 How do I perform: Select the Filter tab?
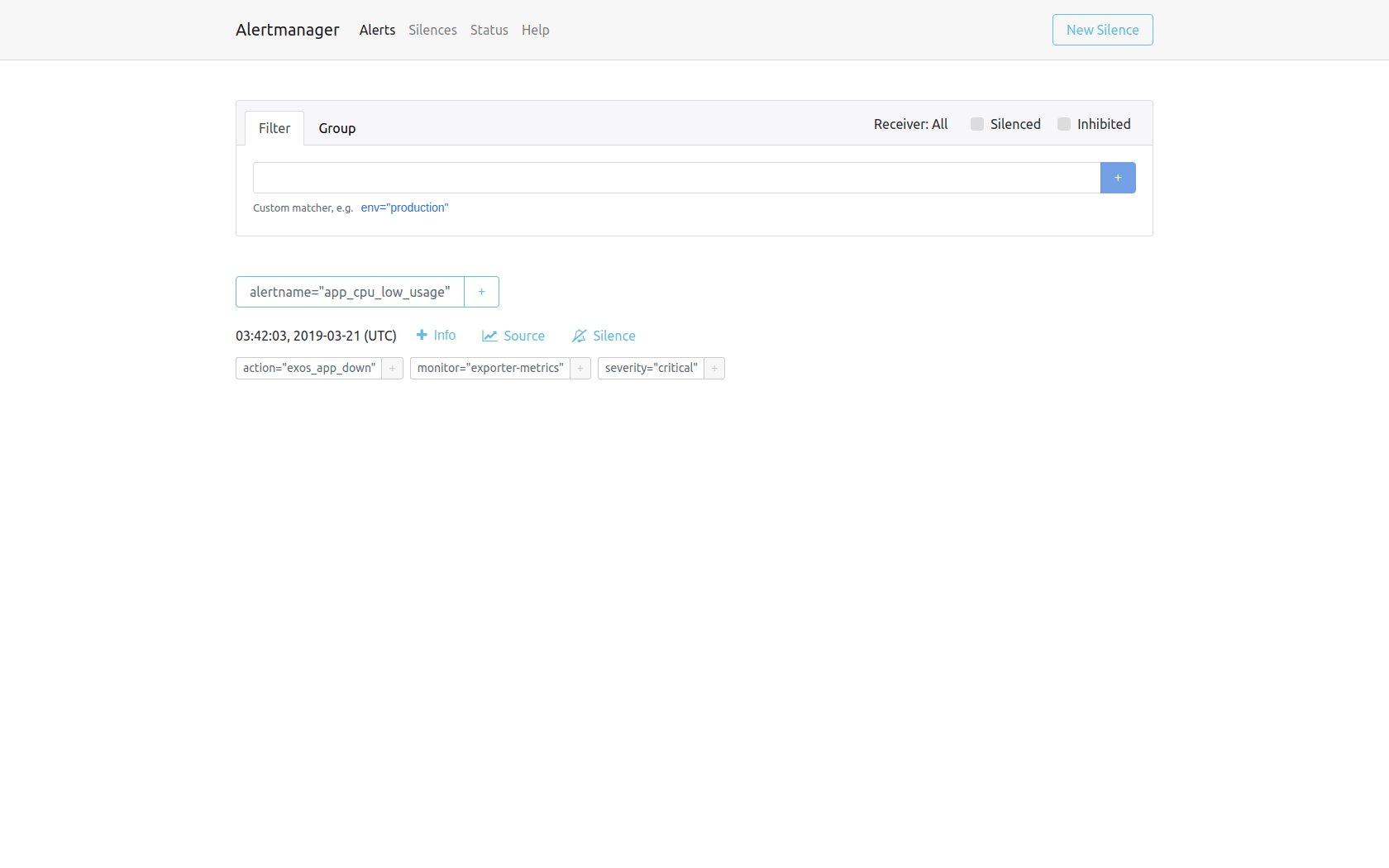coord(274,128)
